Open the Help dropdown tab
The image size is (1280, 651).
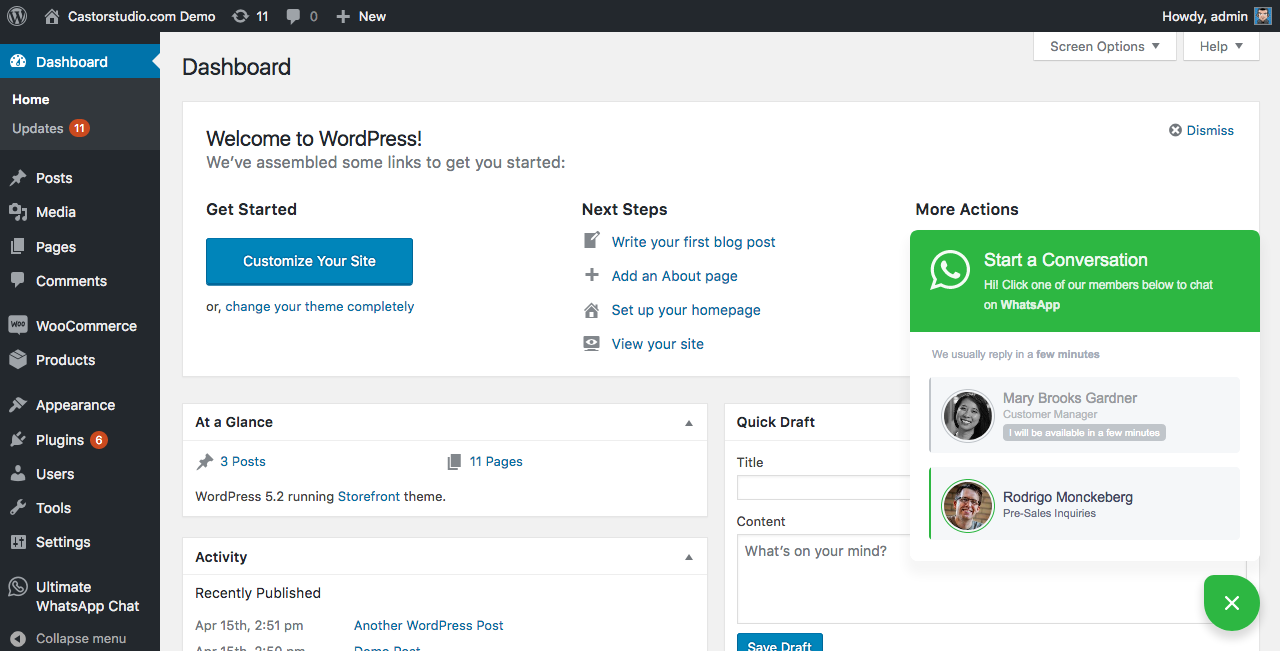tap(1220, 46)
